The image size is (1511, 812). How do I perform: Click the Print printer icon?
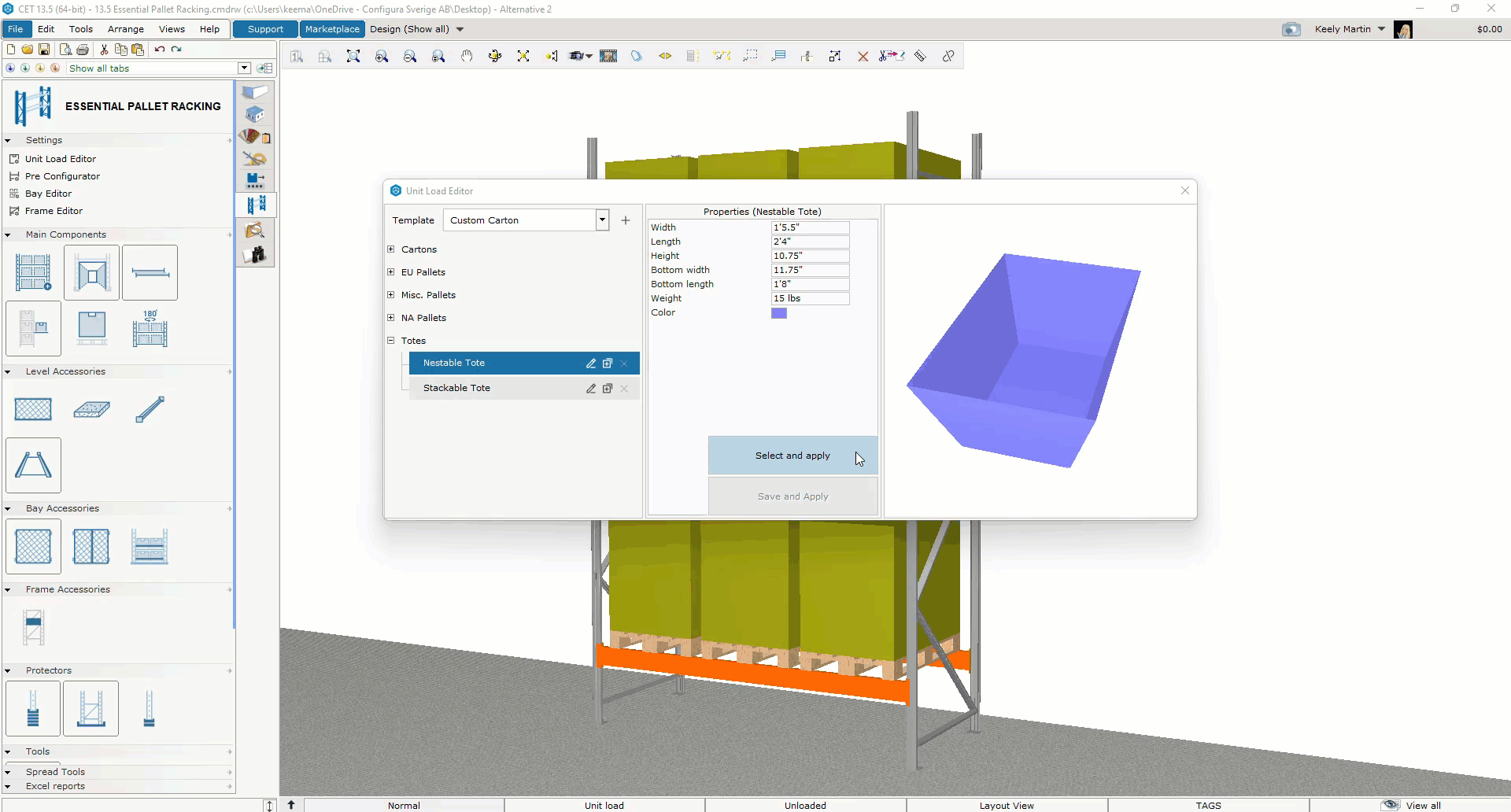[83, 49]
